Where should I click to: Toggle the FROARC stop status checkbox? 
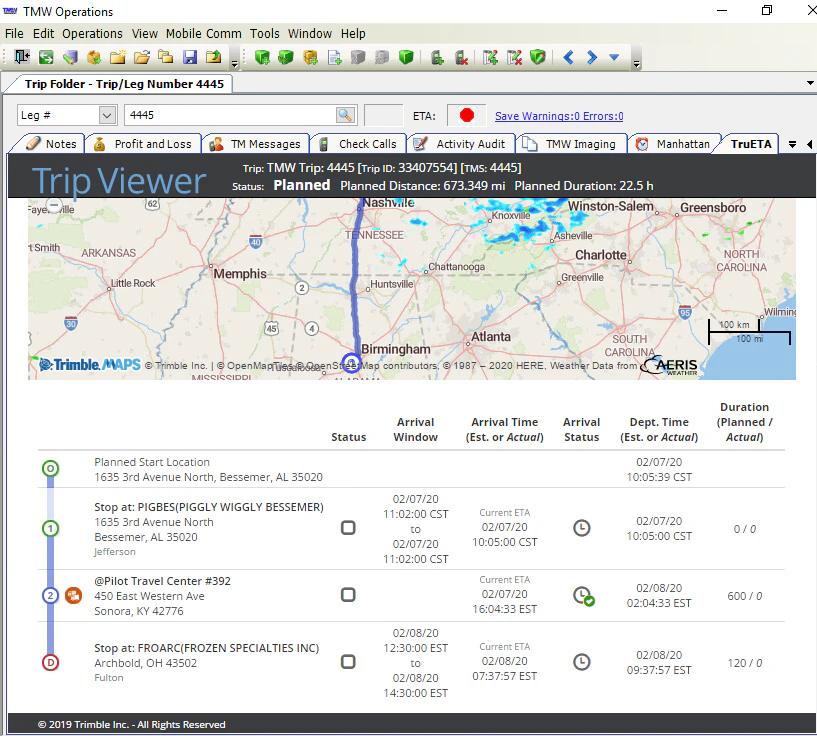tap(348, 662)
